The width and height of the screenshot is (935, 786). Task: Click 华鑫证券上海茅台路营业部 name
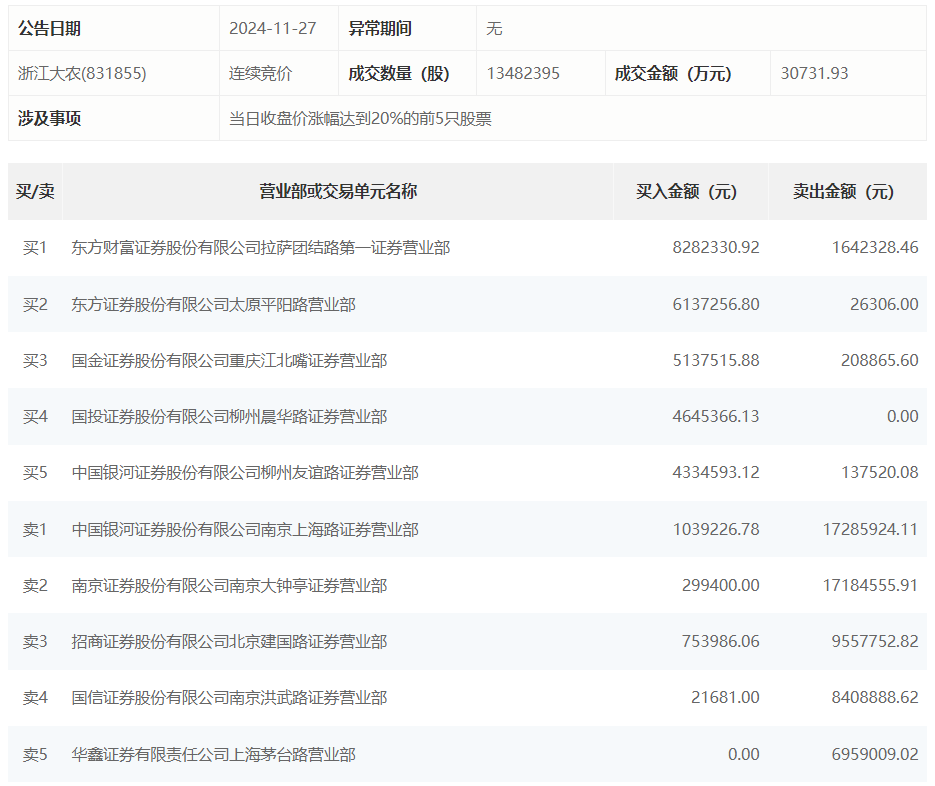click(213, 755)
